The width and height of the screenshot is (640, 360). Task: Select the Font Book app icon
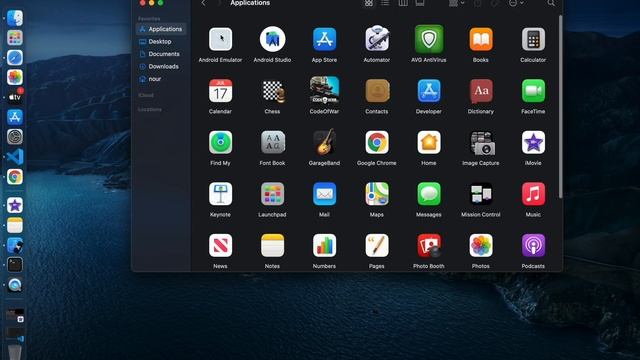click(x=273, y=142)
